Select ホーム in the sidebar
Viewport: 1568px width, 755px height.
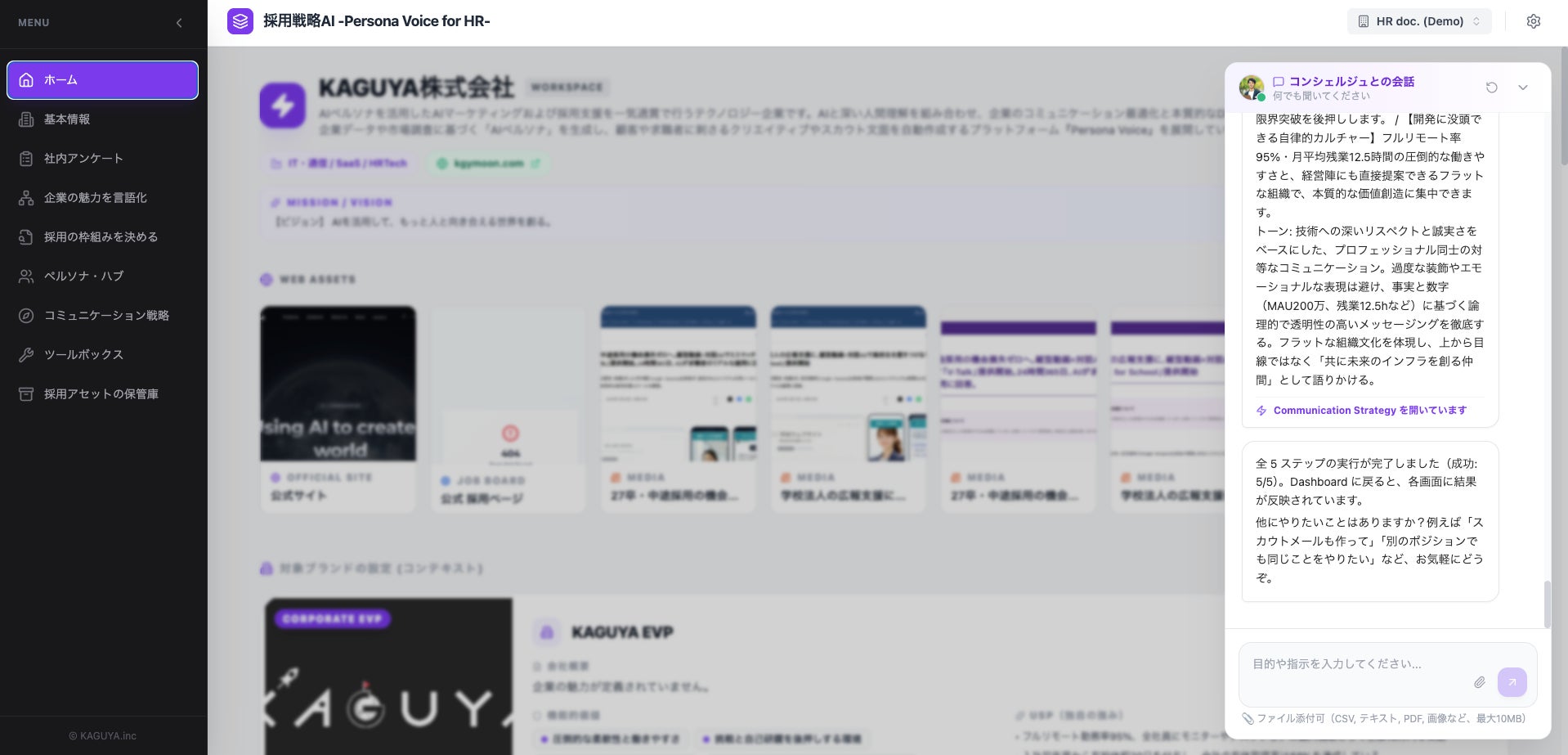coord(103,80)
